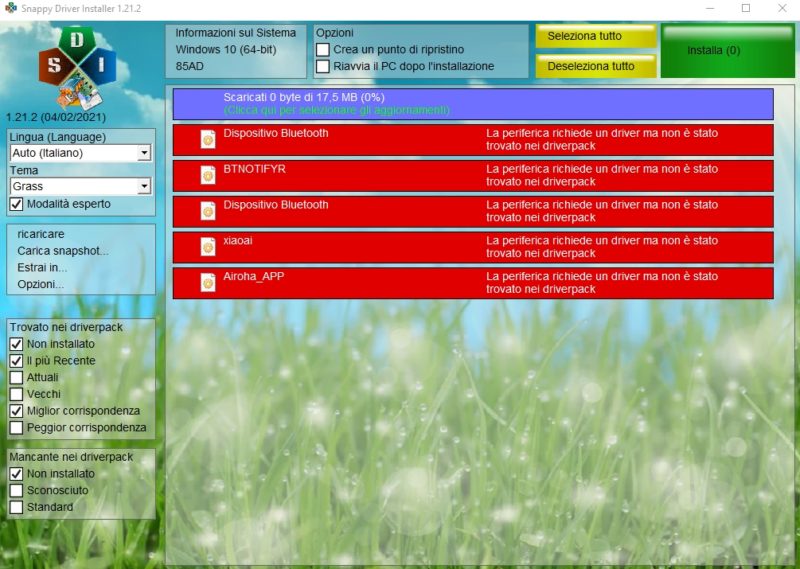This screenshot has width=800, height=569.
Task: Select Estrai in menu entry
Action: click(42, 268)
